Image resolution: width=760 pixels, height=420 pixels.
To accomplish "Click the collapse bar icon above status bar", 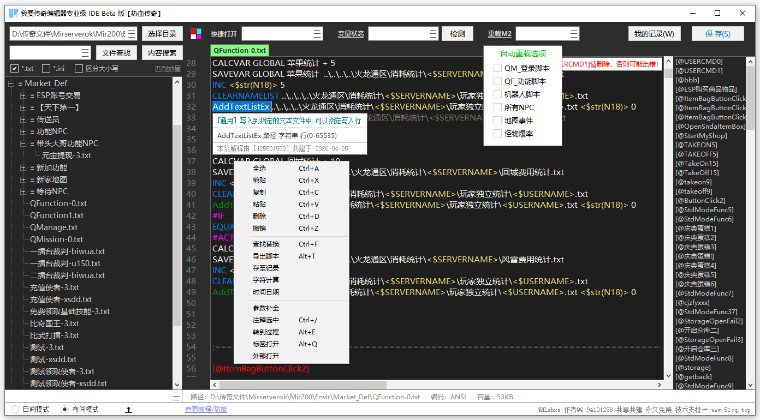I will click(176, 397).
